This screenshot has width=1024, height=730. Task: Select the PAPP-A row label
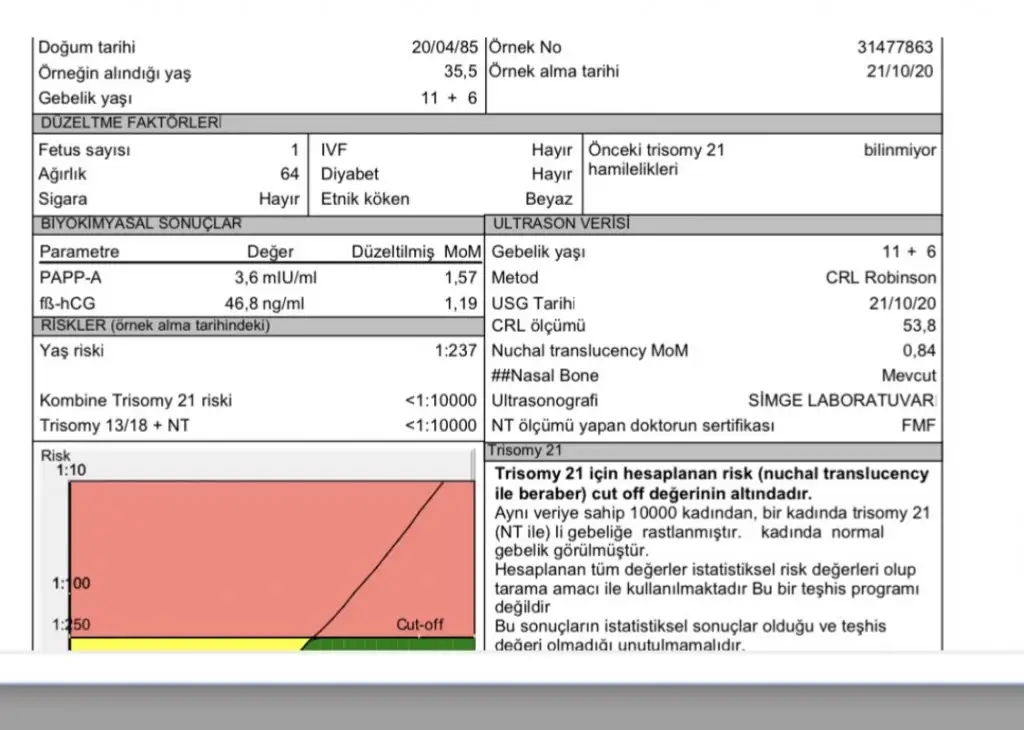[71, 278]
